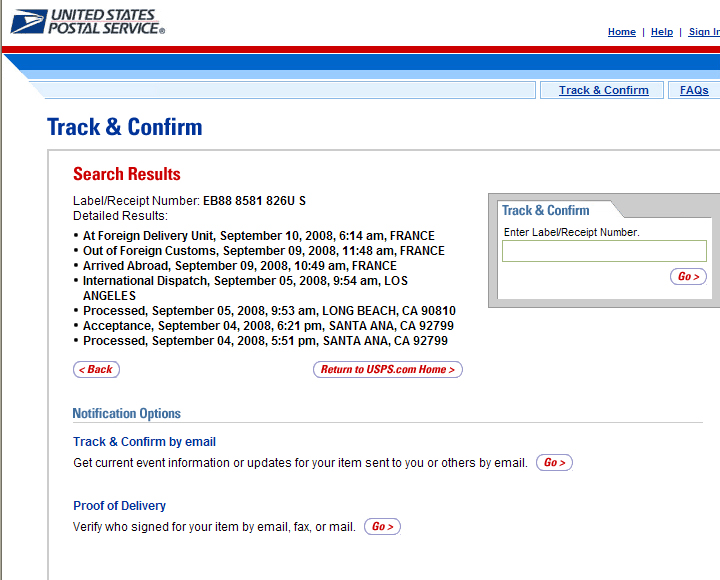Click the Detailed Results label
Viewport: 720px width, 580px height.
(120, 216)
